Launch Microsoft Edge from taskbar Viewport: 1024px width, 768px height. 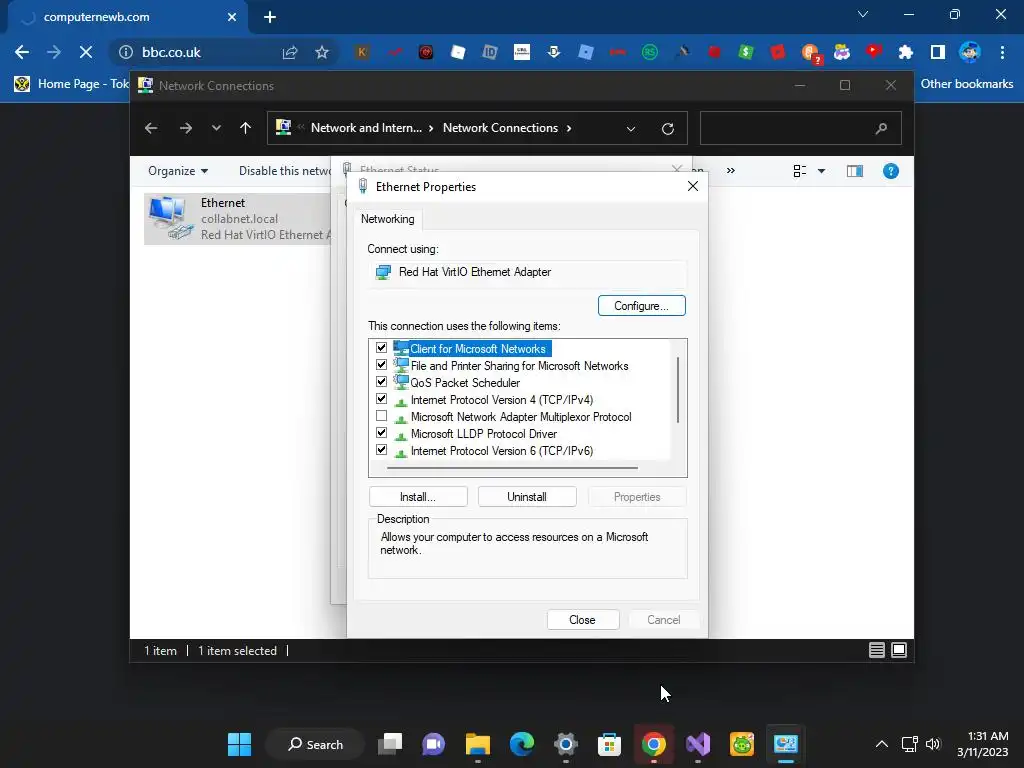(x=522, y=744)
